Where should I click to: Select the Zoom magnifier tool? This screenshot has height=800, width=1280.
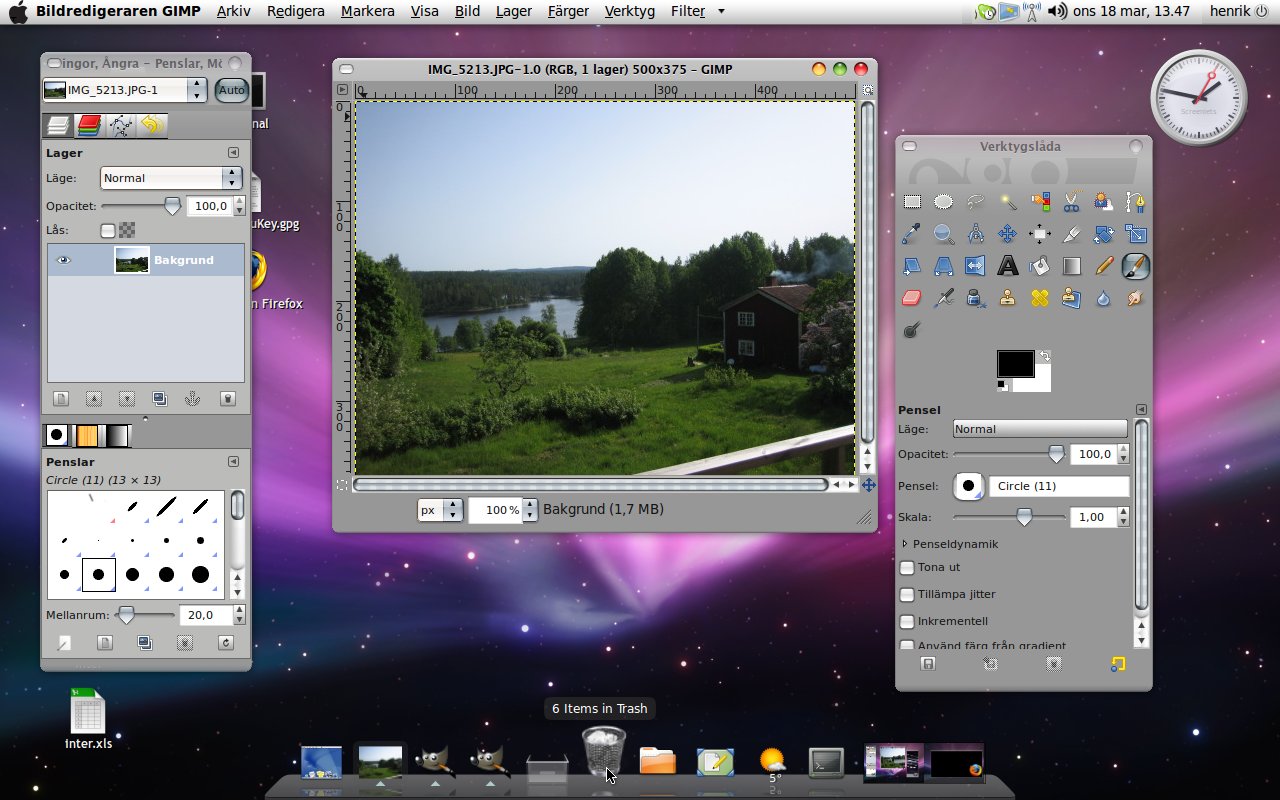click(x=943, y=234)
